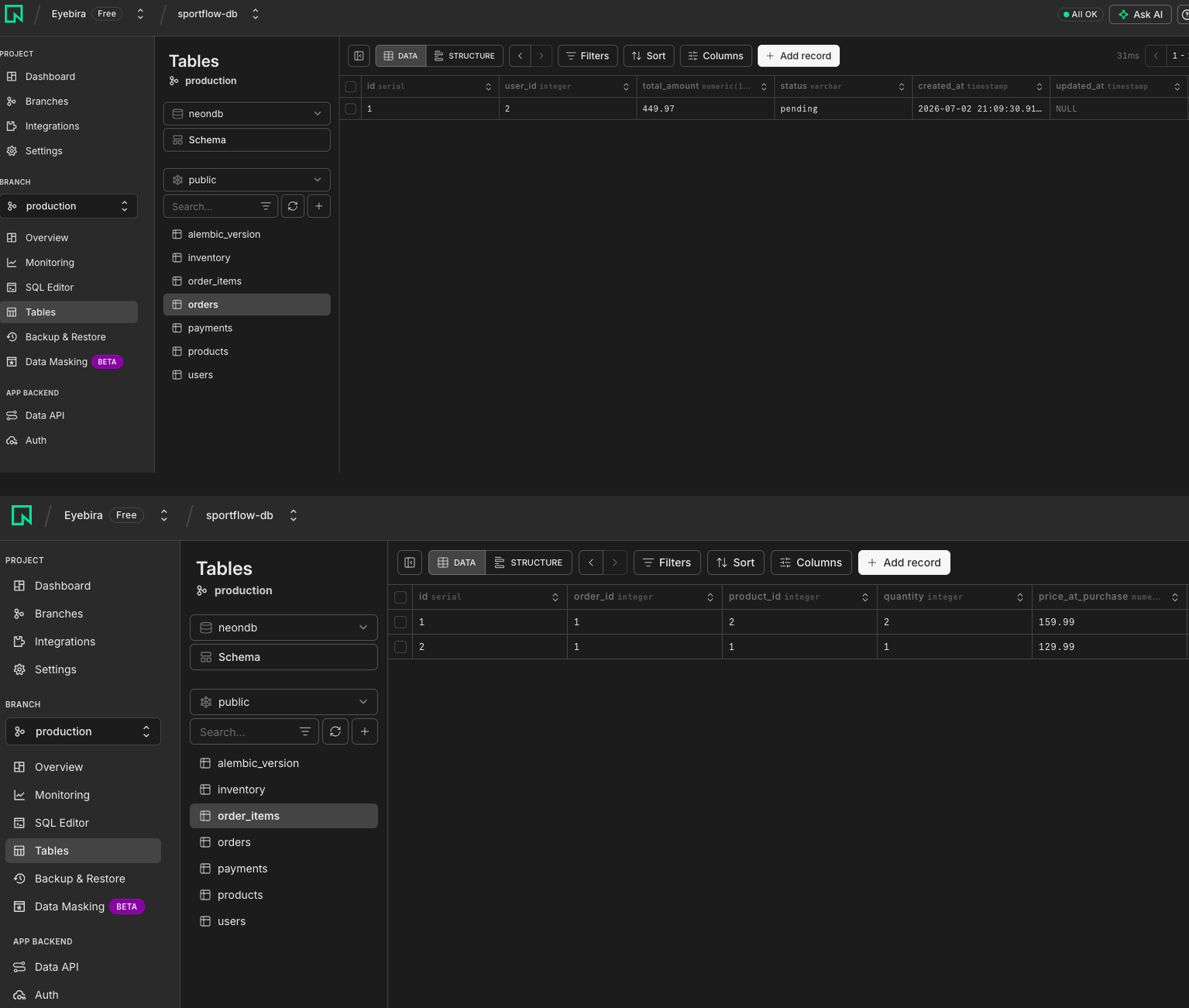This screenshot has width=1189, height=1008.
Task: Sort by the total_amount column arrows
Action: (x=764, y=87)
